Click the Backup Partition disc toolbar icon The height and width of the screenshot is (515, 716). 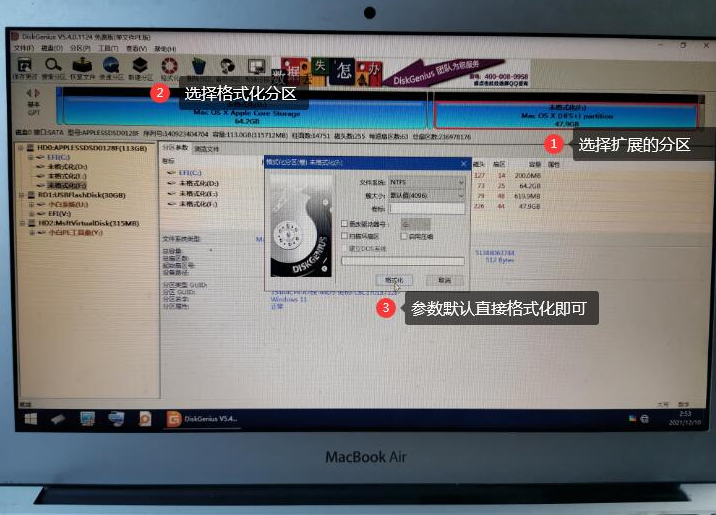(x=227, y=66)
